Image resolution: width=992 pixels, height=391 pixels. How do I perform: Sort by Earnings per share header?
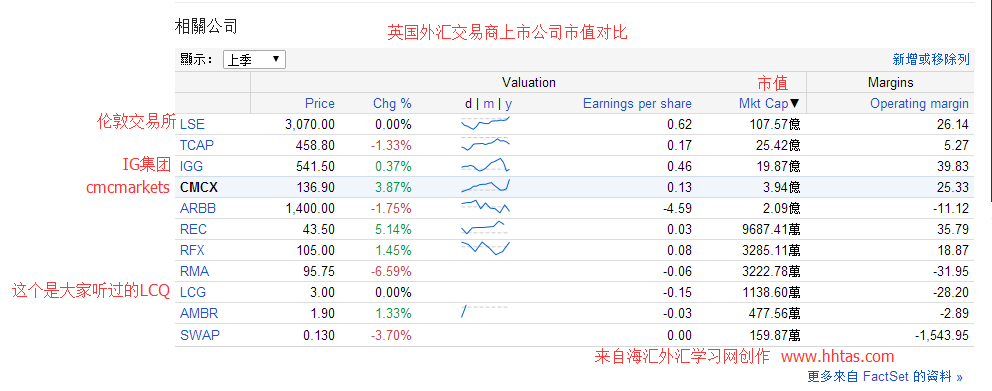pyautogui.click(x=637, y=104)
